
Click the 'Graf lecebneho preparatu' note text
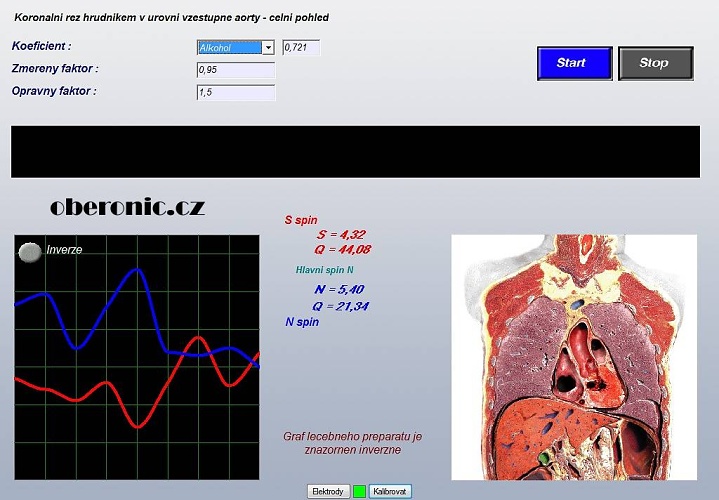[x=353, y=443]
